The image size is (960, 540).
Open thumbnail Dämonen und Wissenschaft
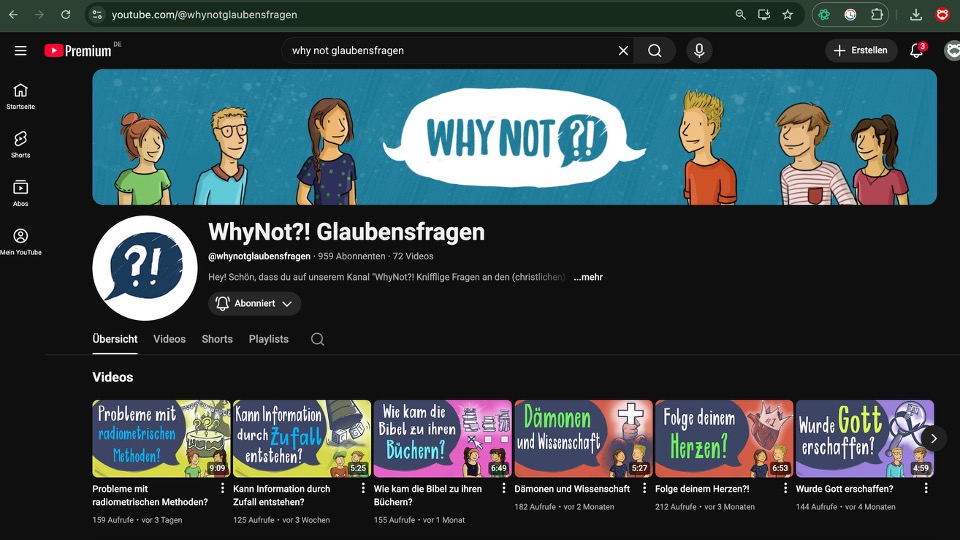click(583, 438)
